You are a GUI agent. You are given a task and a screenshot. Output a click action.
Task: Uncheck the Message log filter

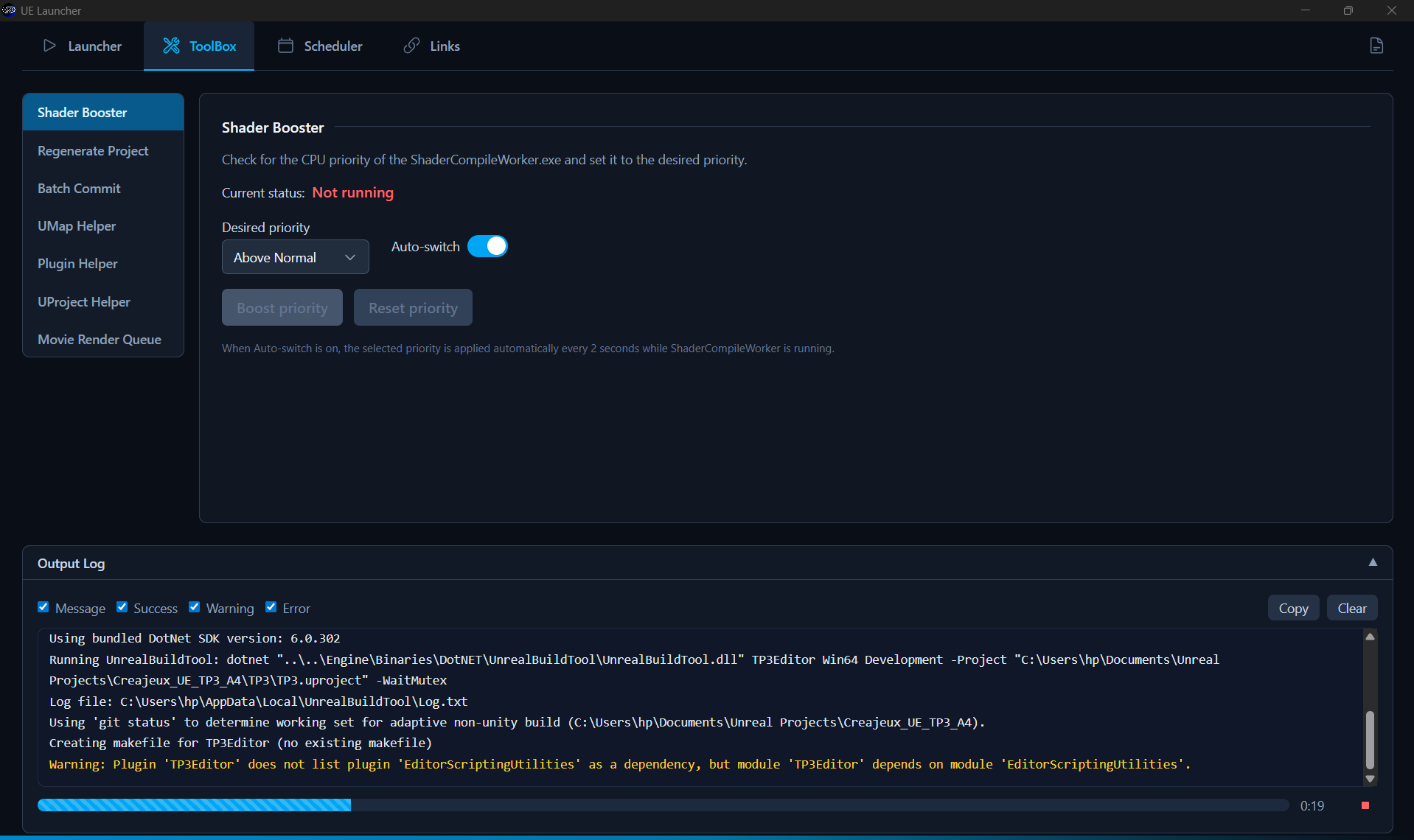pos(43,607)
